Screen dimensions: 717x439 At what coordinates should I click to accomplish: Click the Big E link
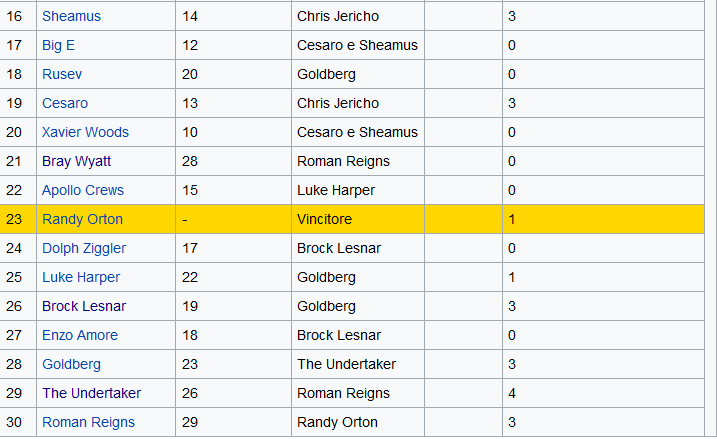coord(59,45)
